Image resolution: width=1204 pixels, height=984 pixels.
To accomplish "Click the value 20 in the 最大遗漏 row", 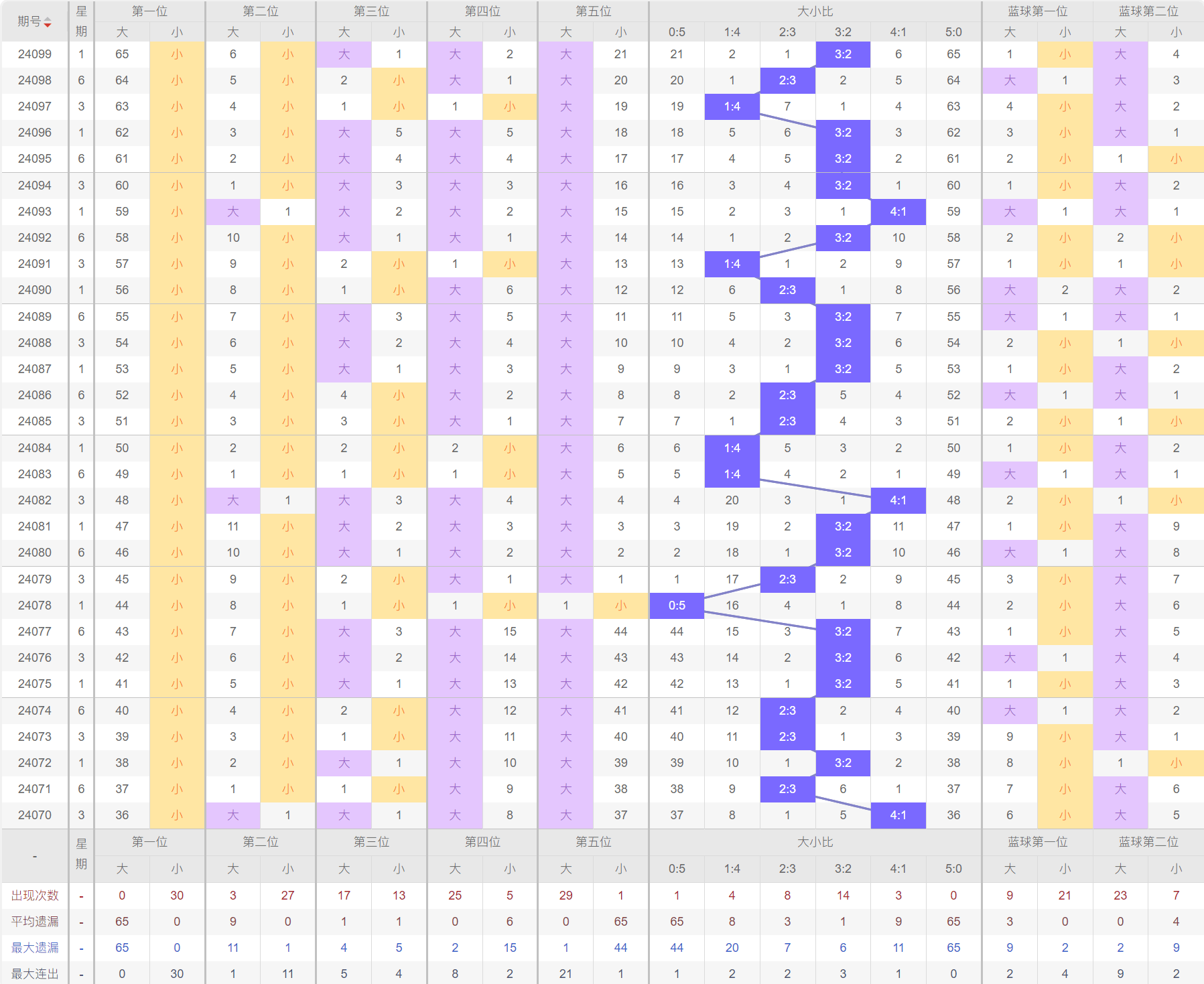I will click(x=732, y=948).
